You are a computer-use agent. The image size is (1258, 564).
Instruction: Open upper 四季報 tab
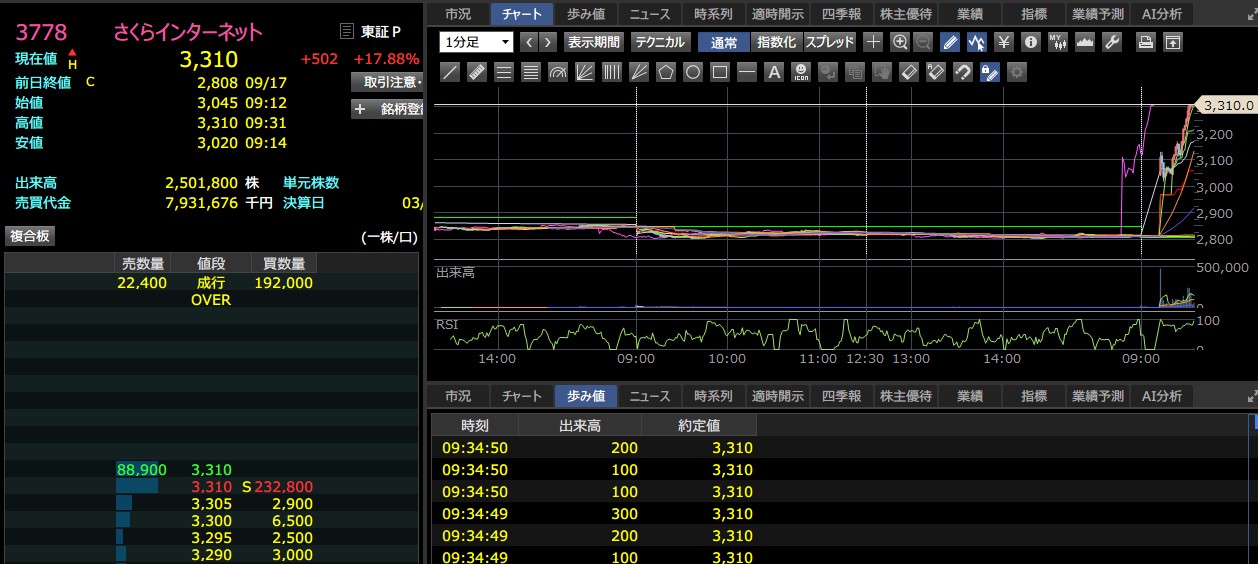pos(841,14)
